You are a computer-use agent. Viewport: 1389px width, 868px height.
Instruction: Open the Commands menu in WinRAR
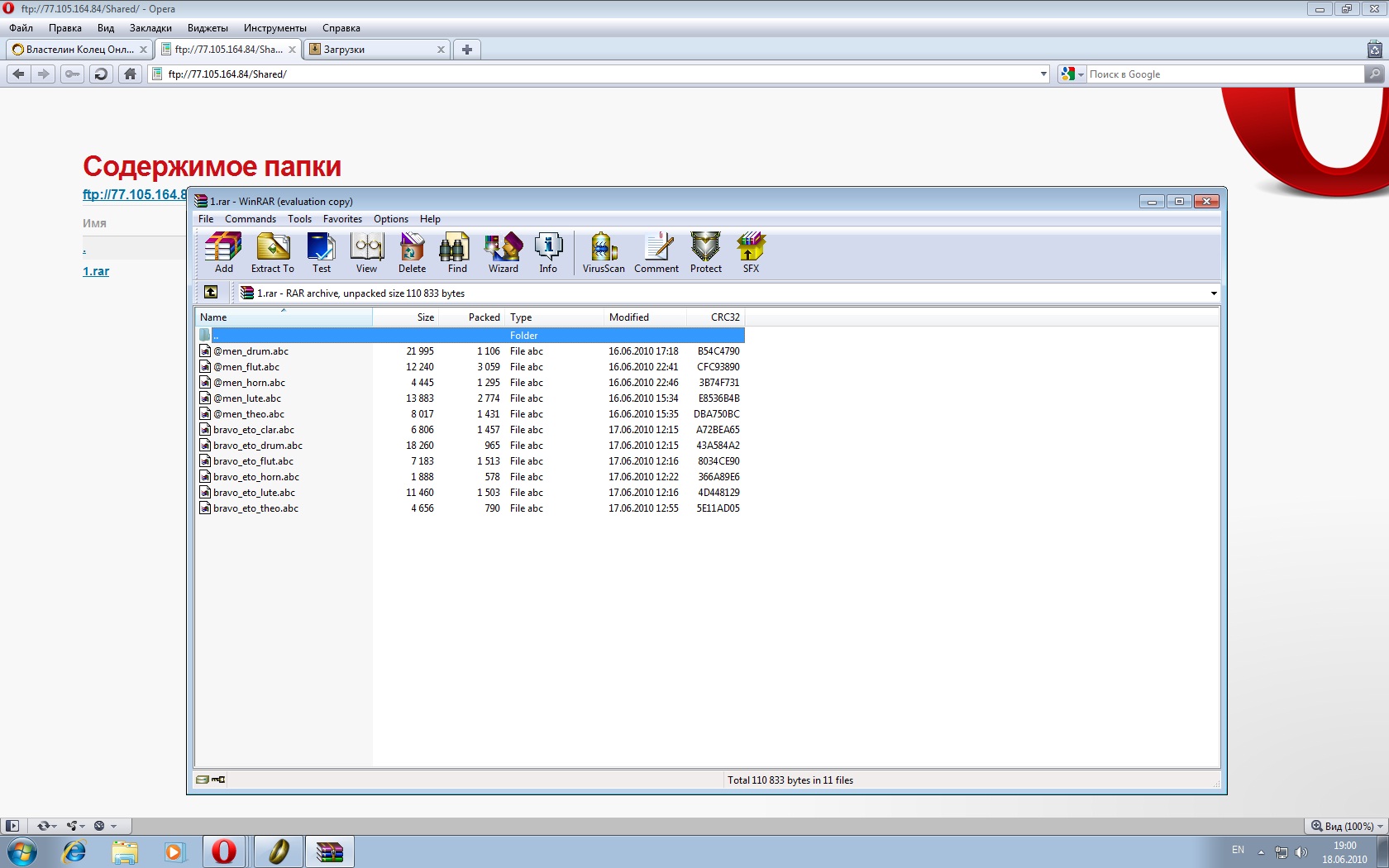pyautogui.click(x=250, y=219)
